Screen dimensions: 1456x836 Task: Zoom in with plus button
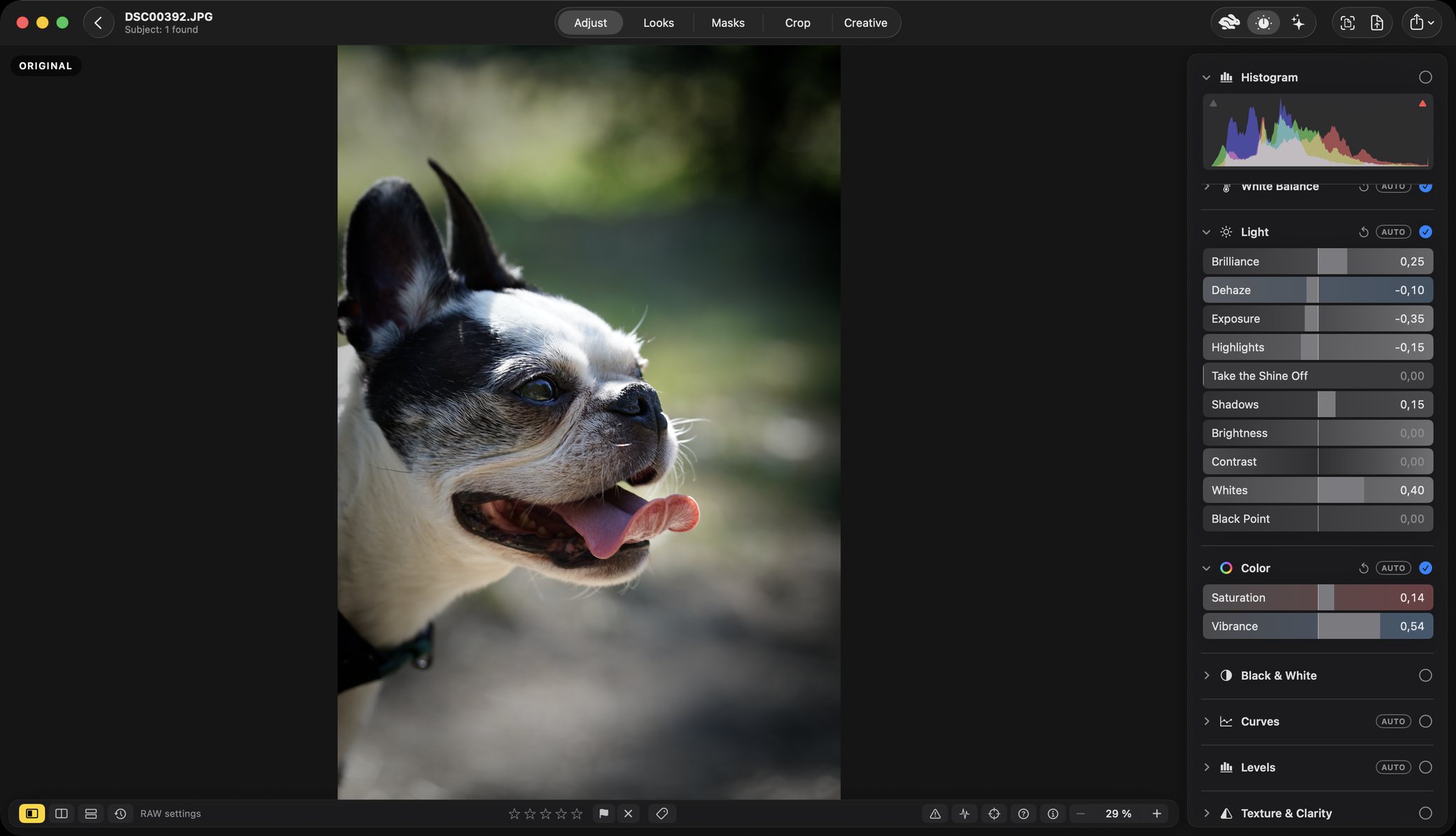click(1156, 814)
